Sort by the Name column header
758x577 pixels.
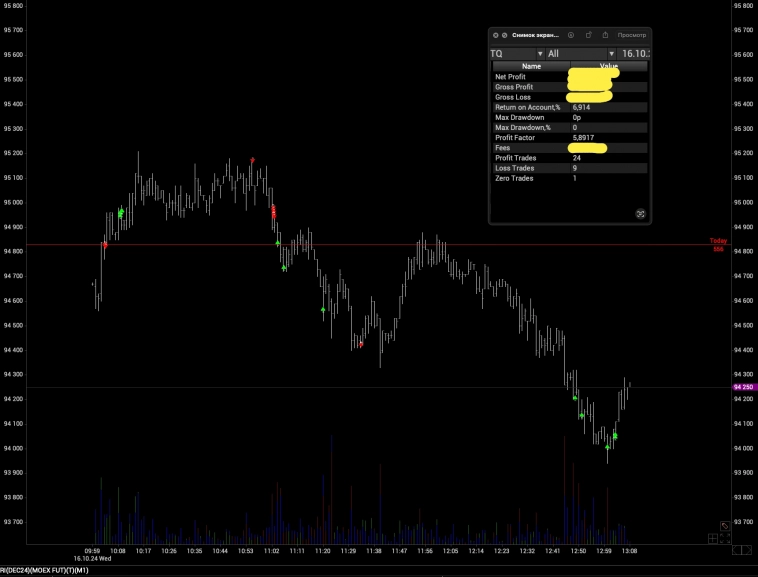pos(531,66)
